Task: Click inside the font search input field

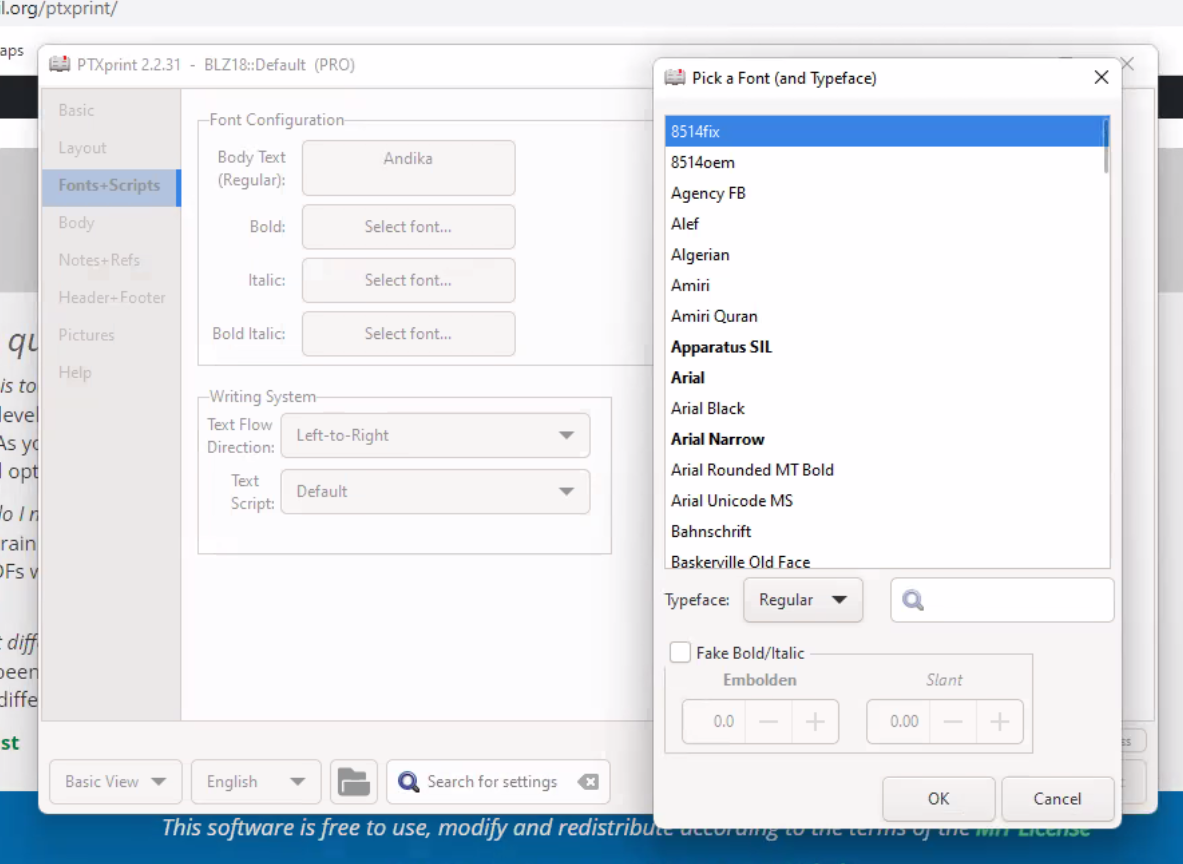Action: click(1010, 600)
